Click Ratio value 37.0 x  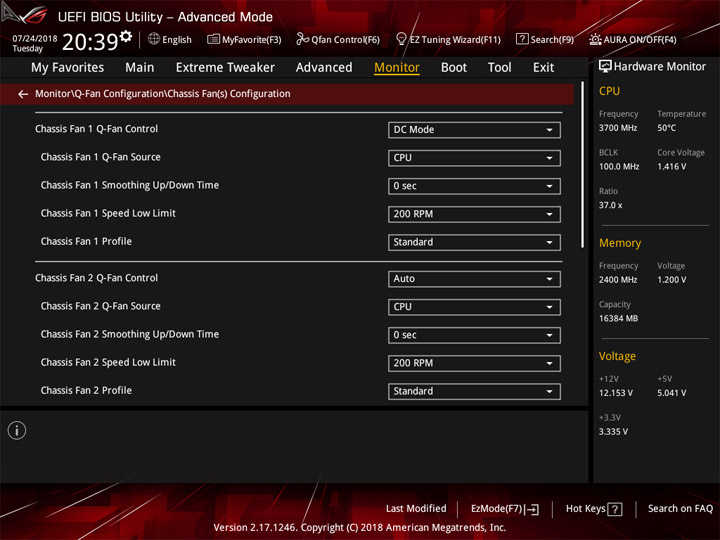point(610,205)
